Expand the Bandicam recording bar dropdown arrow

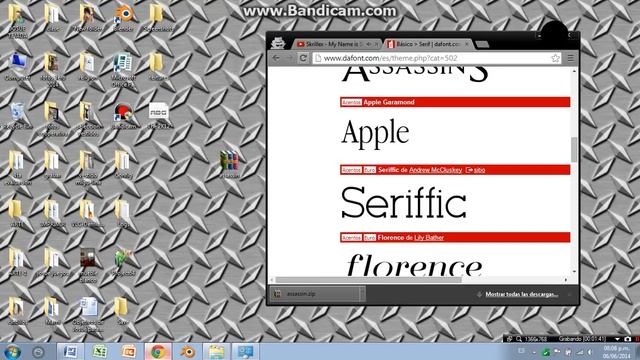617,339
